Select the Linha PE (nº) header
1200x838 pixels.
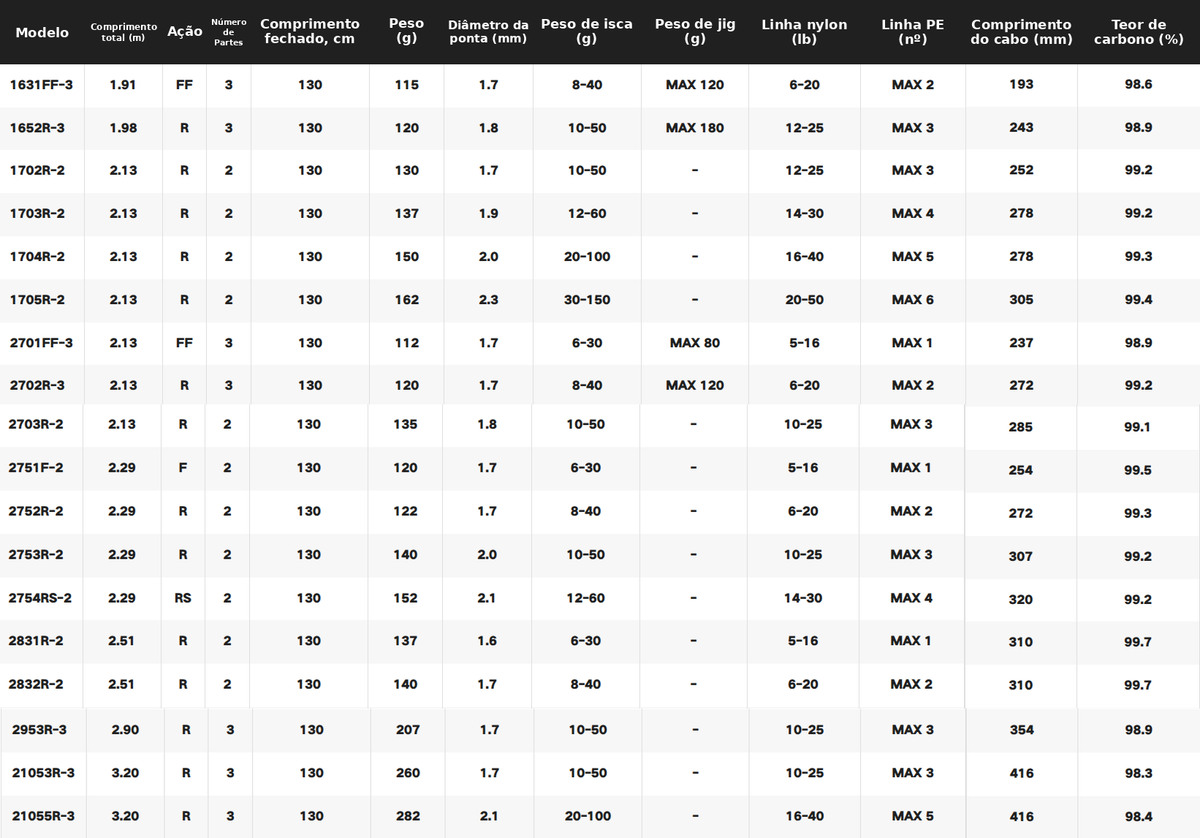913,32
